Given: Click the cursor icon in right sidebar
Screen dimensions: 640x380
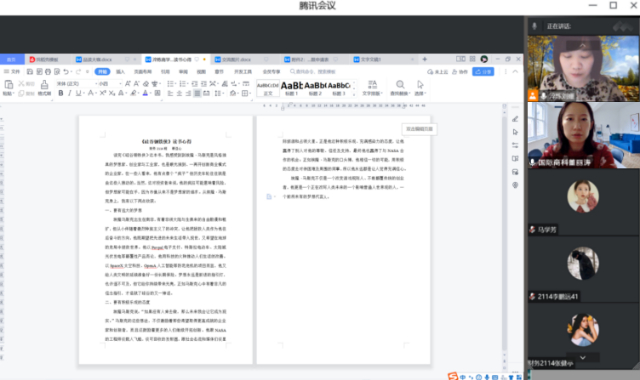Looking at the screenshot, I should [x=515, y=132].
